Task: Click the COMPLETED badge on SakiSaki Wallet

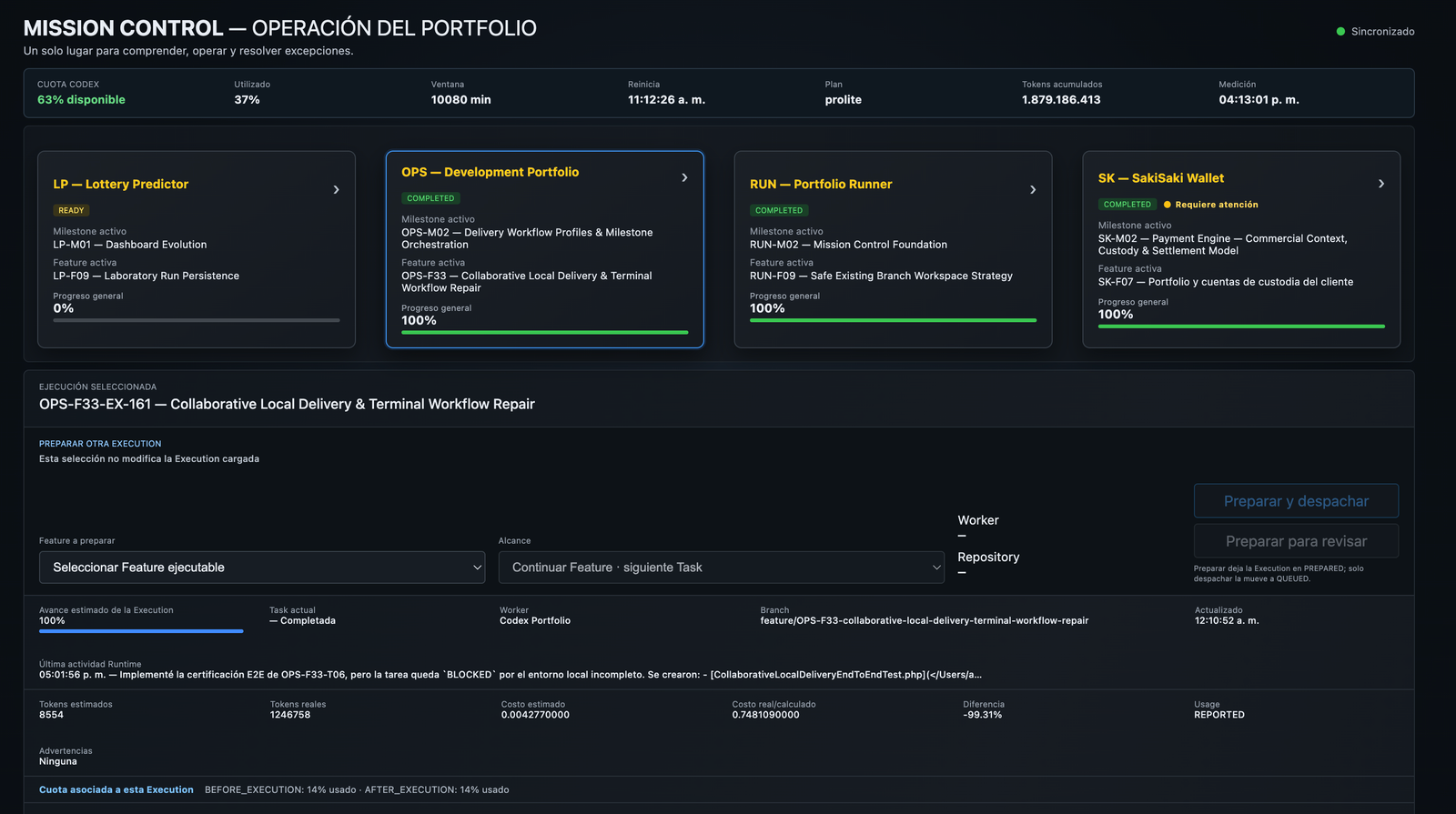Action: tap(1127, 205)
